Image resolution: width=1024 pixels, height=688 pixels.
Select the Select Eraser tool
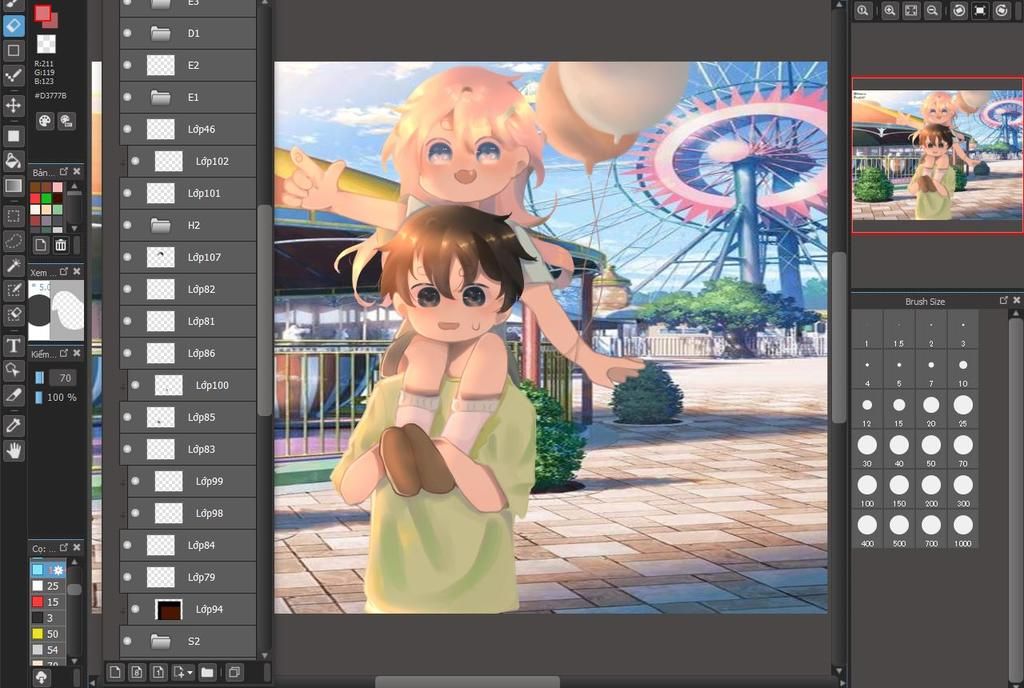point(14,315)
